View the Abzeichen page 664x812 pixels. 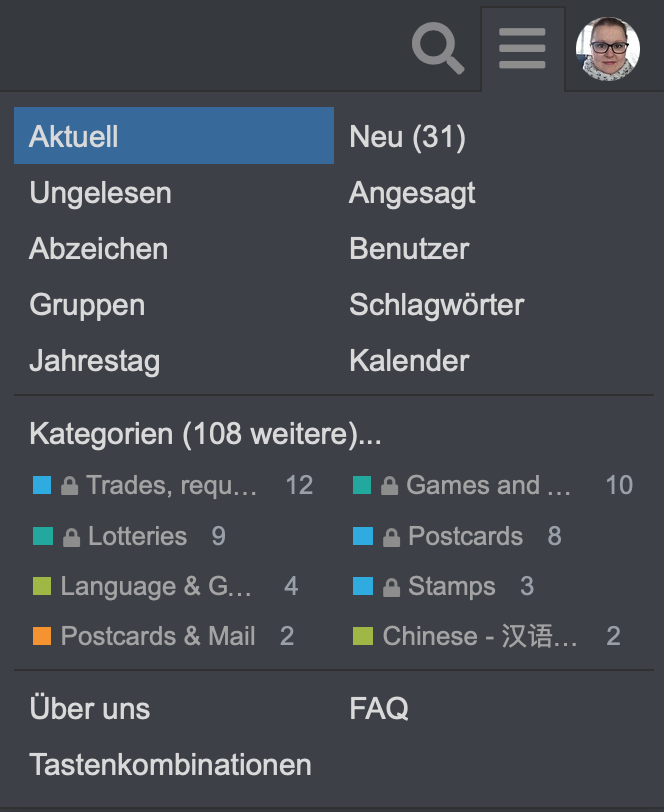click(x=98, y=248)
